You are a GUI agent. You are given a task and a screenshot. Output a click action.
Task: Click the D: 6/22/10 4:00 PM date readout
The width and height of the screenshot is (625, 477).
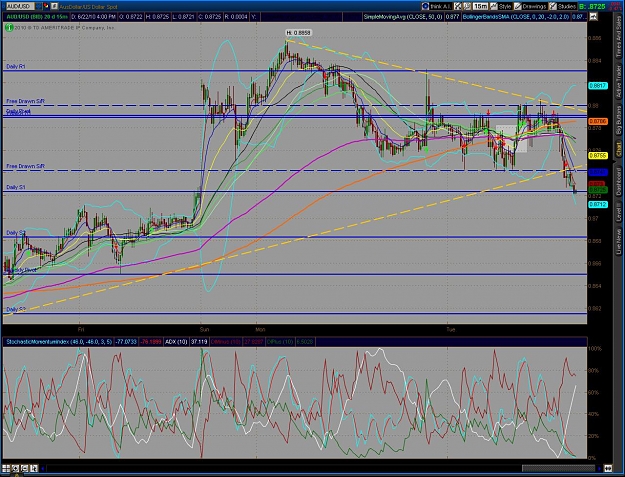tap(94, 17)
